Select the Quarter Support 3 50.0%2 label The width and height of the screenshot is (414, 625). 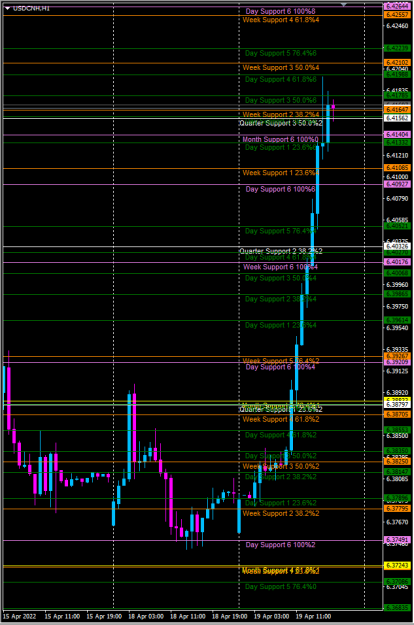click(281, 123)
